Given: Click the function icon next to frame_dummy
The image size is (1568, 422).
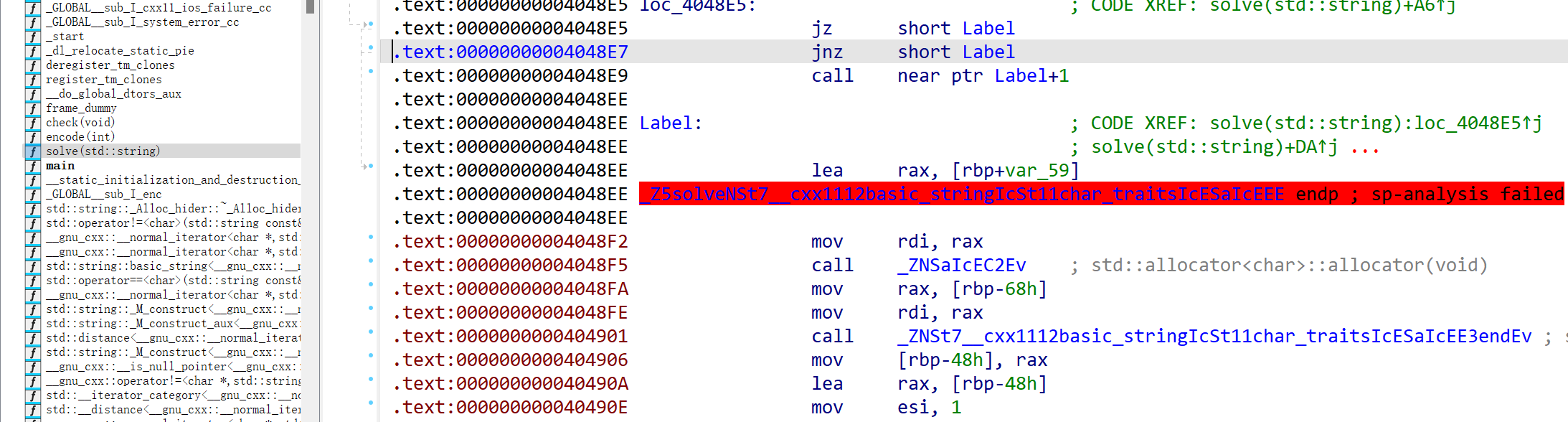Looking at the screenshot, I should pos(32,108).
